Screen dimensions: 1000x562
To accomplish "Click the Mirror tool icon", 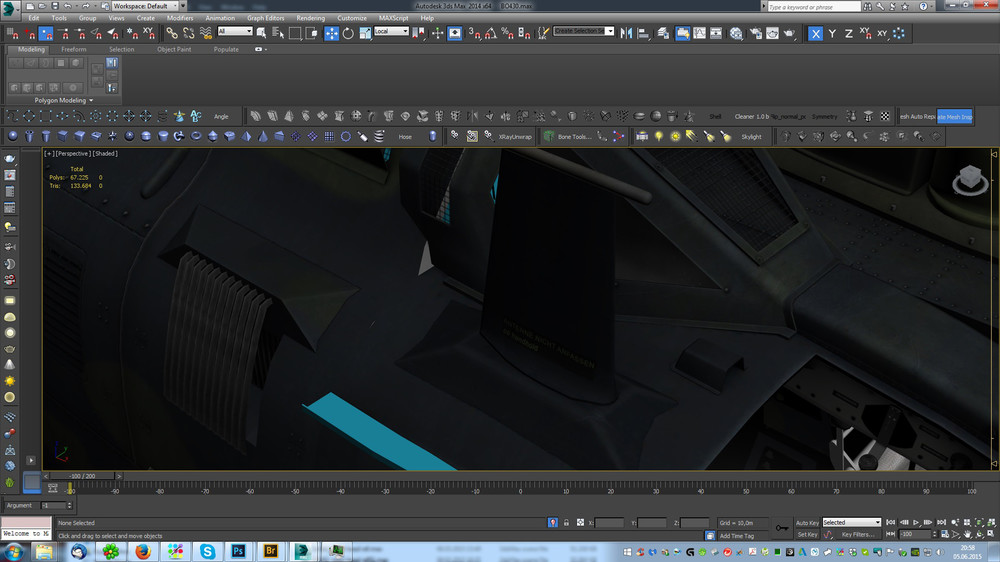I will point(627,33).
